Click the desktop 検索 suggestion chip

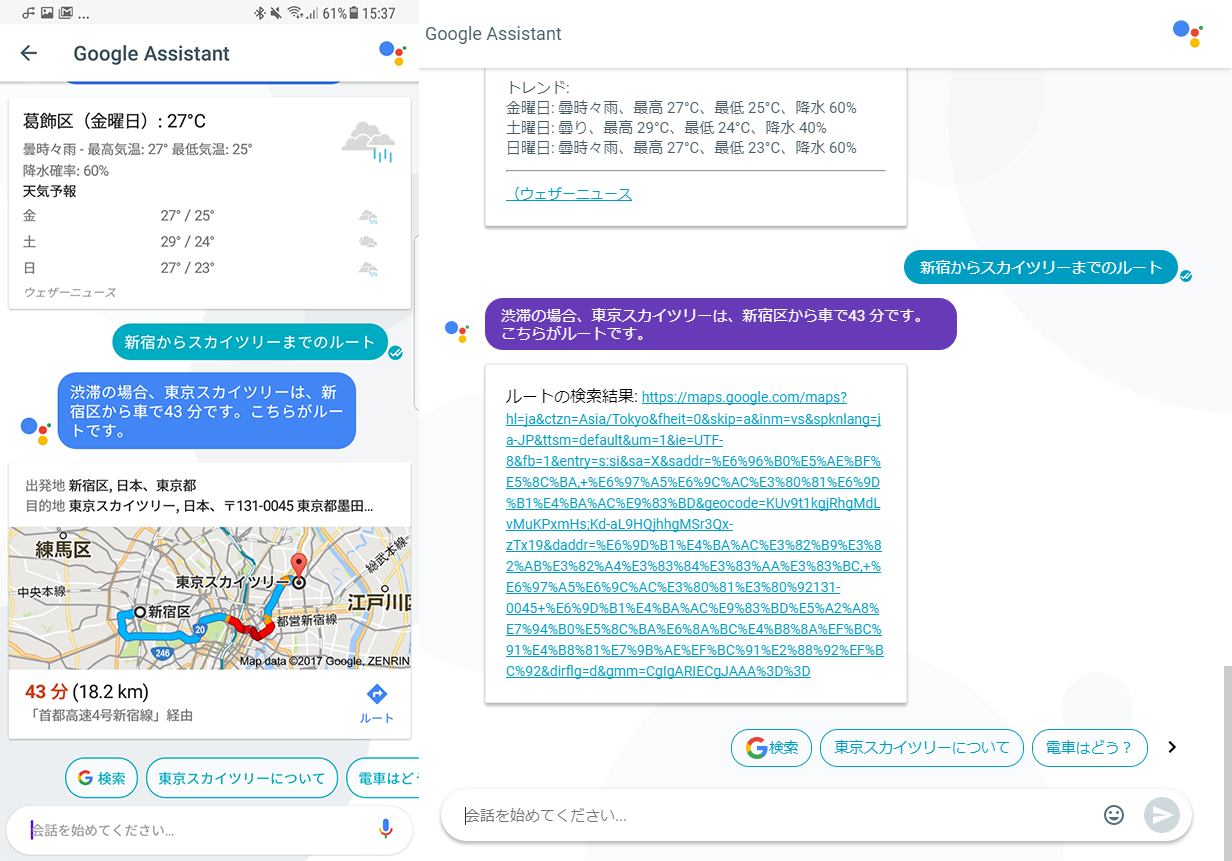pyautogui.click(x=771, y=747)
